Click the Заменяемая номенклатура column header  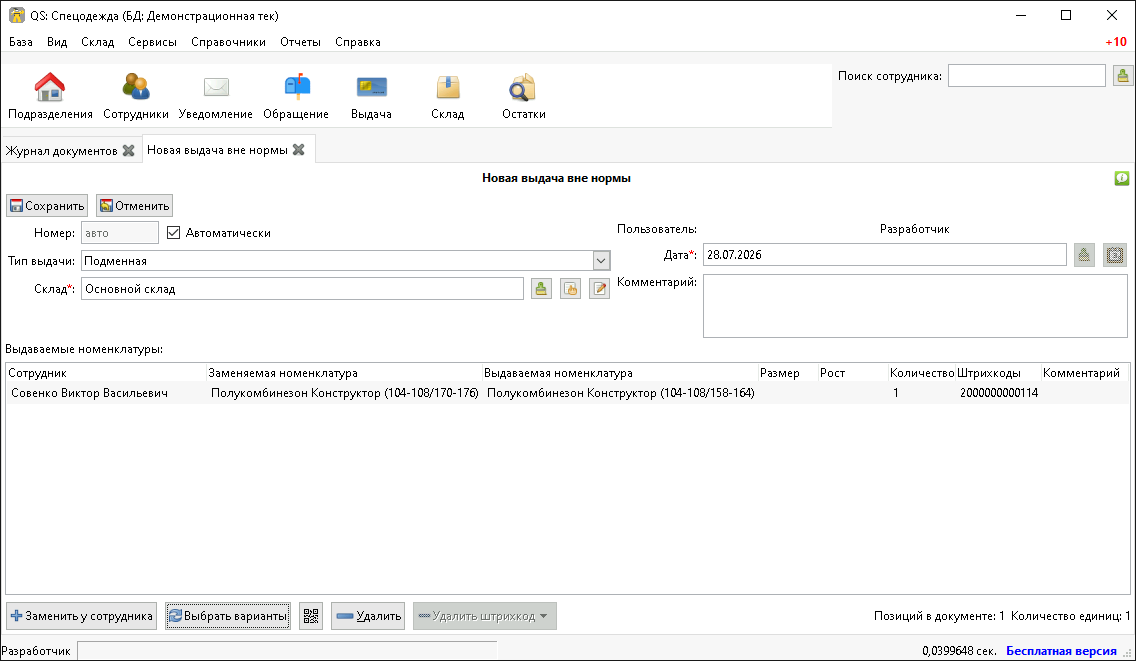click(344, 373)
